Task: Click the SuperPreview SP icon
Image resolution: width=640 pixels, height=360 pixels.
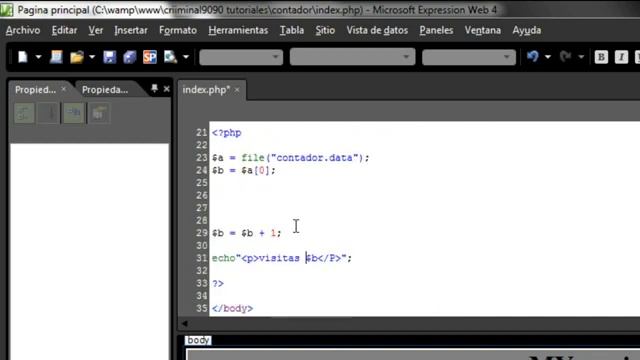Action: (x=150, y=57)
